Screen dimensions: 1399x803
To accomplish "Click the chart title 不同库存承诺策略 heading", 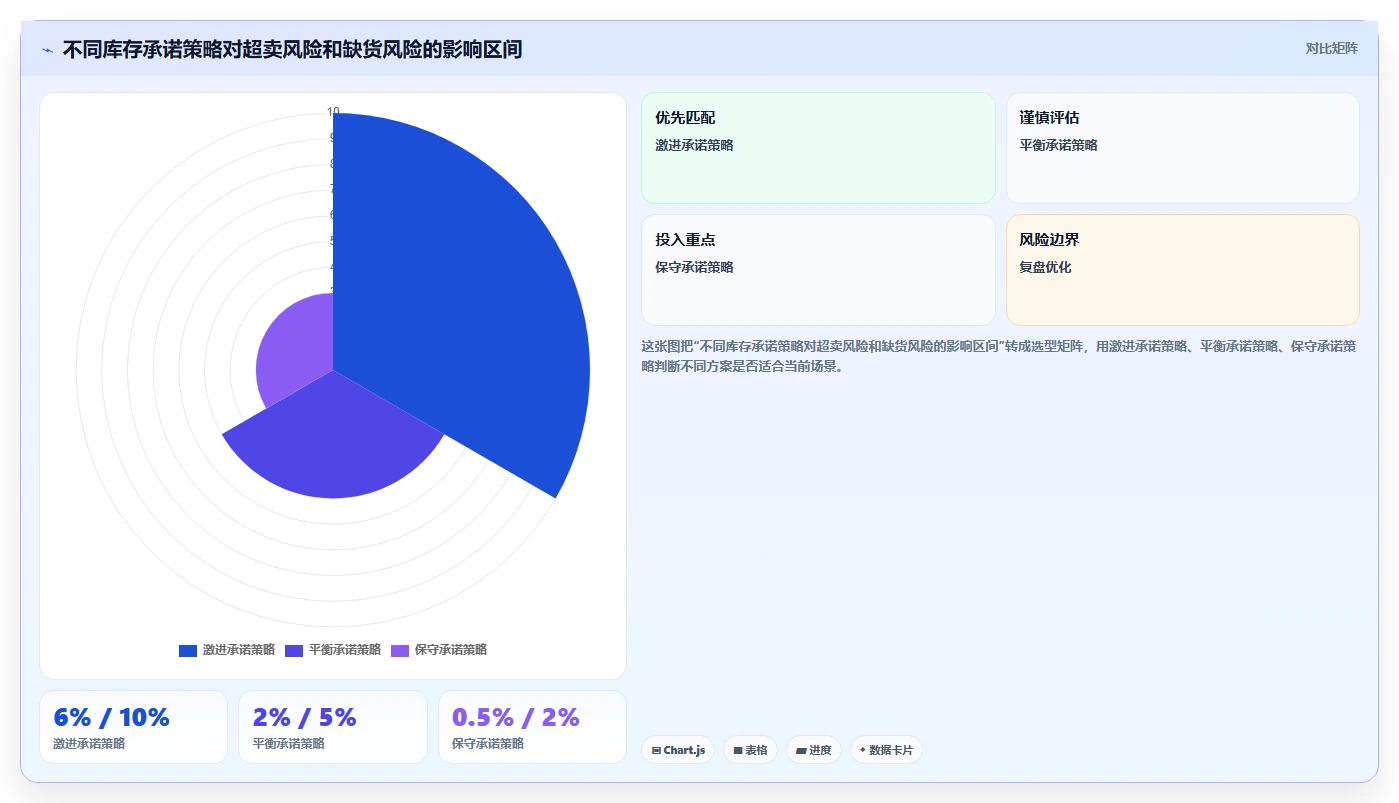I will point(292,50).
